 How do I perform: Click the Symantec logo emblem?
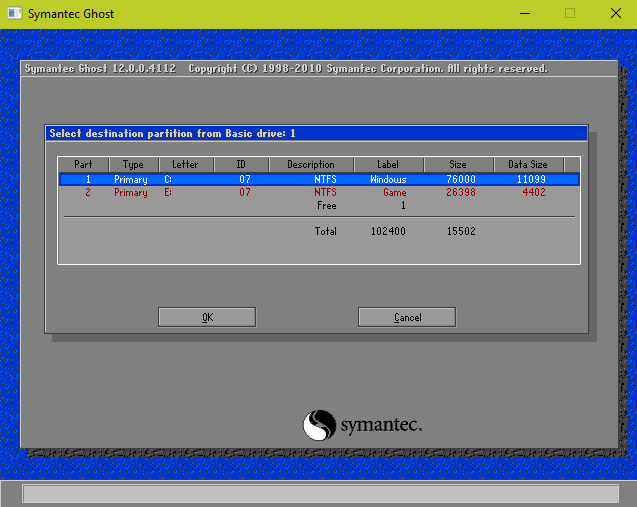pyautogui.click(x=319, y=425)
